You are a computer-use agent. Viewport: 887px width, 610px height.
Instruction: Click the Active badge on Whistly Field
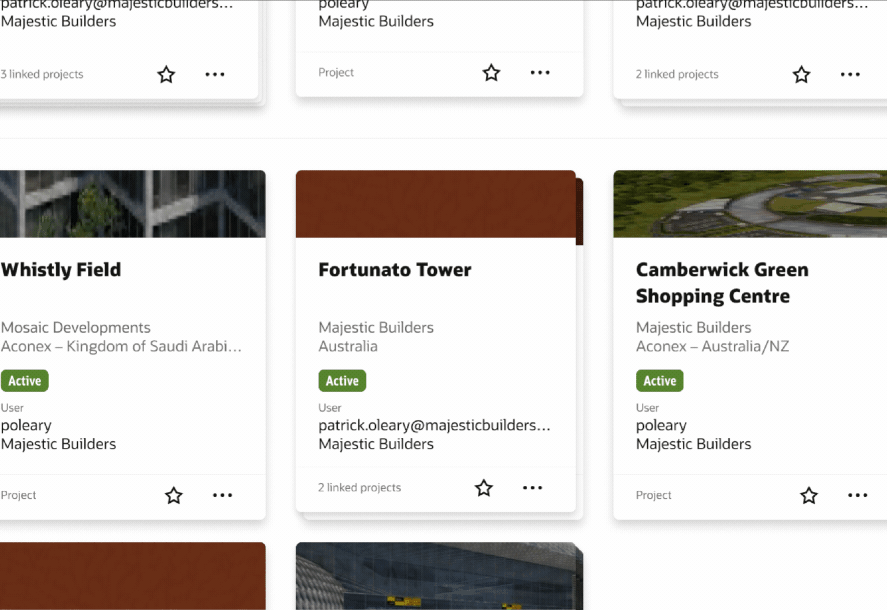coord(24,381)
